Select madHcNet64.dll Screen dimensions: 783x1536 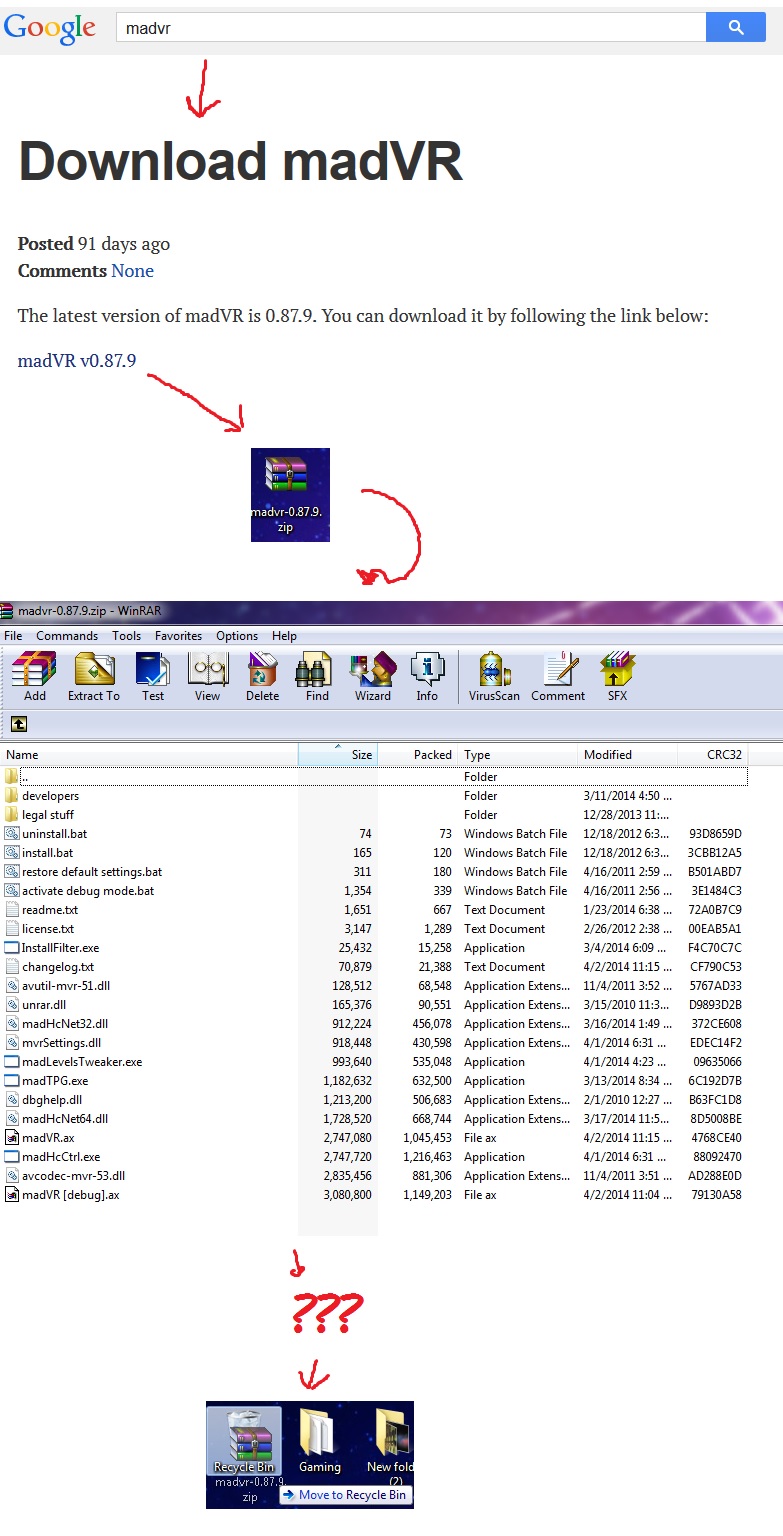374,1119
